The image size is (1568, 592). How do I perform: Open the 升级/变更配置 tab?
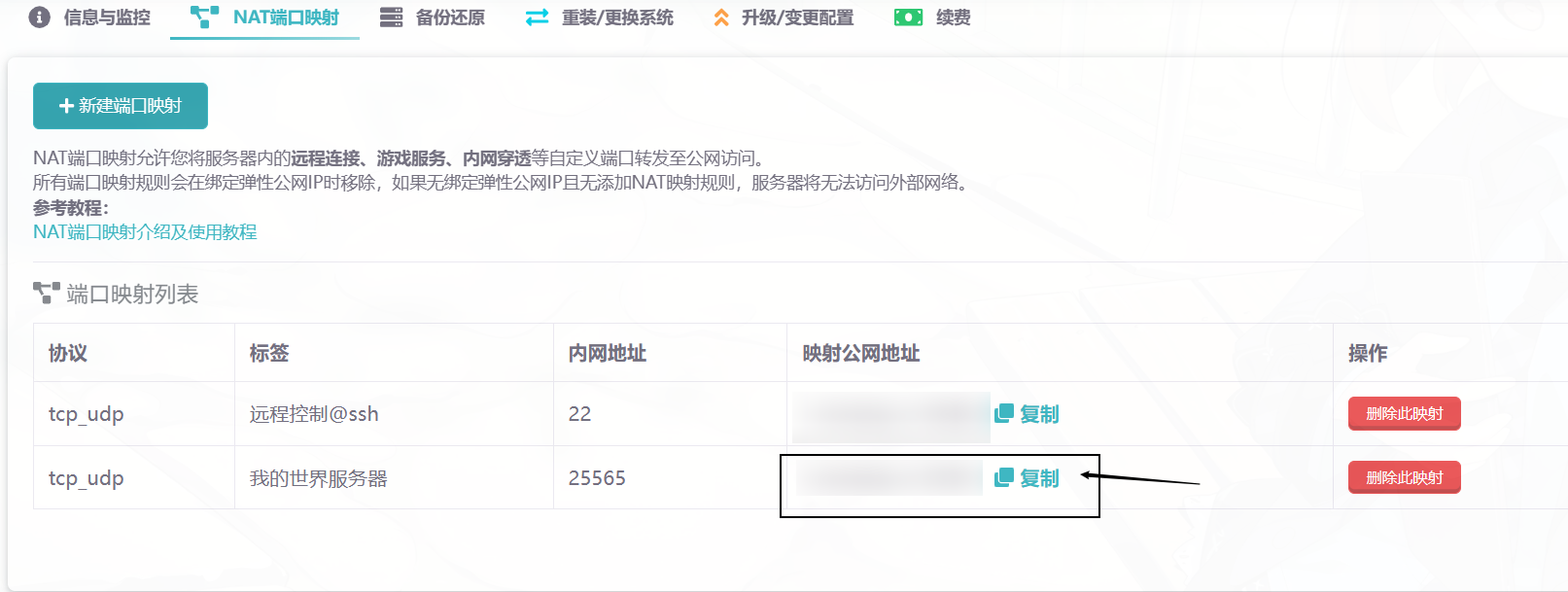click(797, 17)
